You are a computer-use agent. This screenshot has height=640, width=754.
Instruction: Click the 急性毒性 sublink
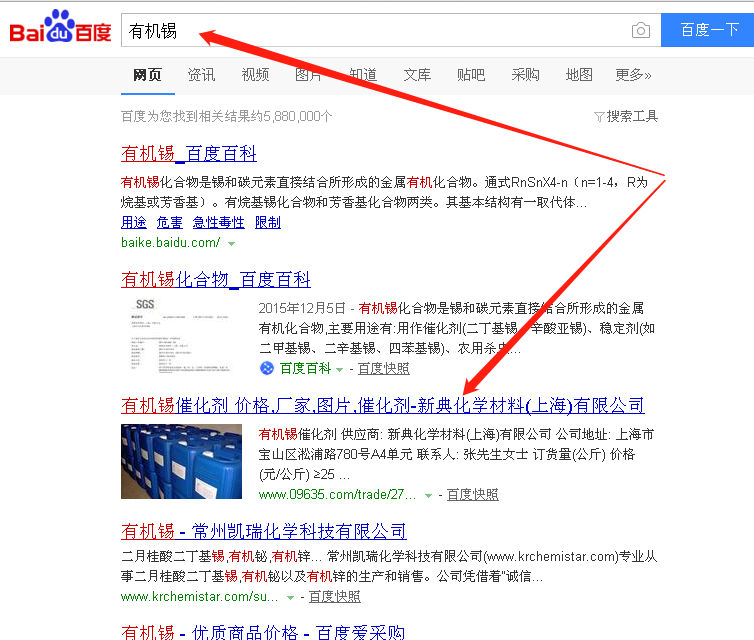tap(218, 222)
